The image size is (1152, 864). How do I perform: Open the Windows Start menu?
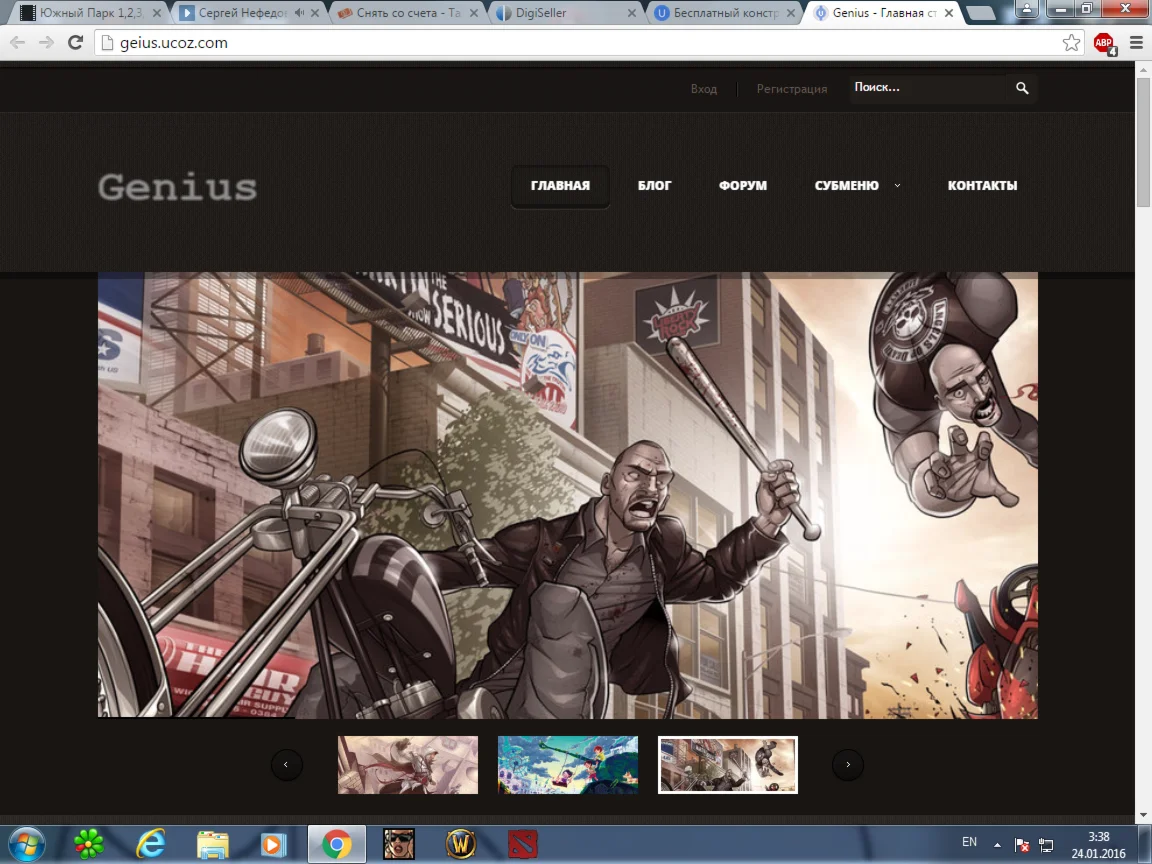[26, 844]
